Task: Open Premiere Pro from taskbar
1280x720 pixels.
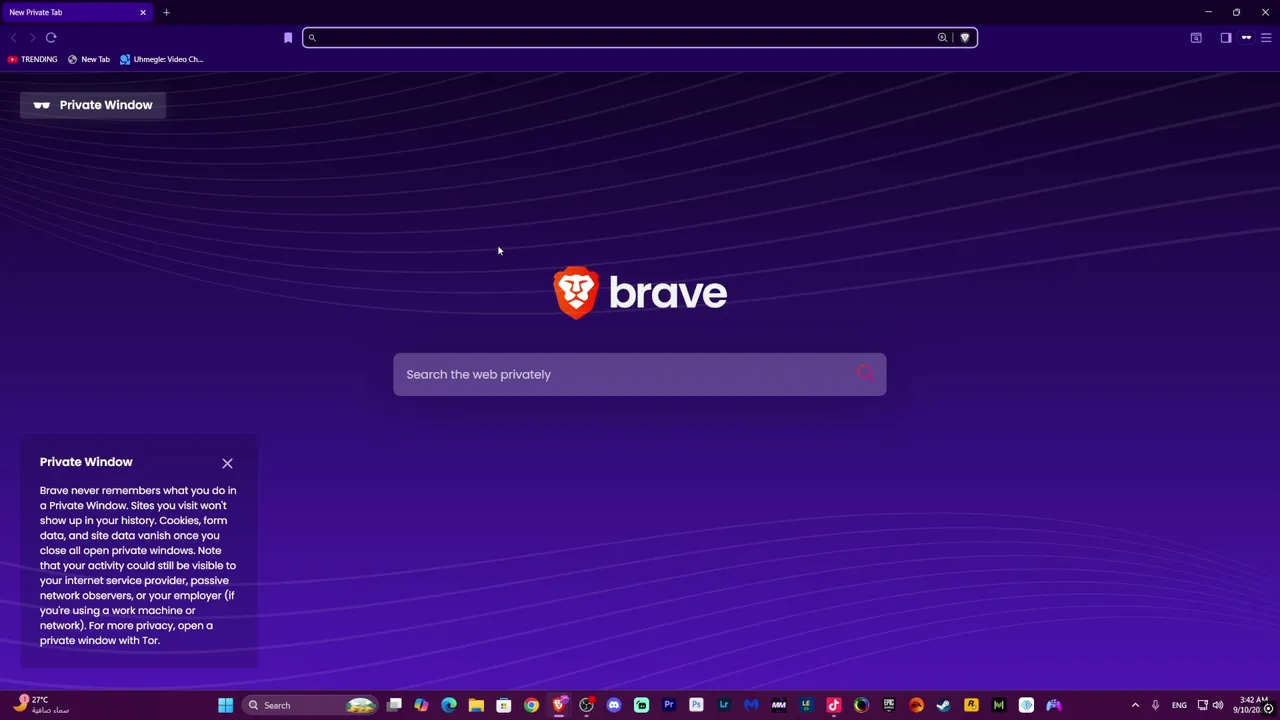Action: click(x=669, y=705)
